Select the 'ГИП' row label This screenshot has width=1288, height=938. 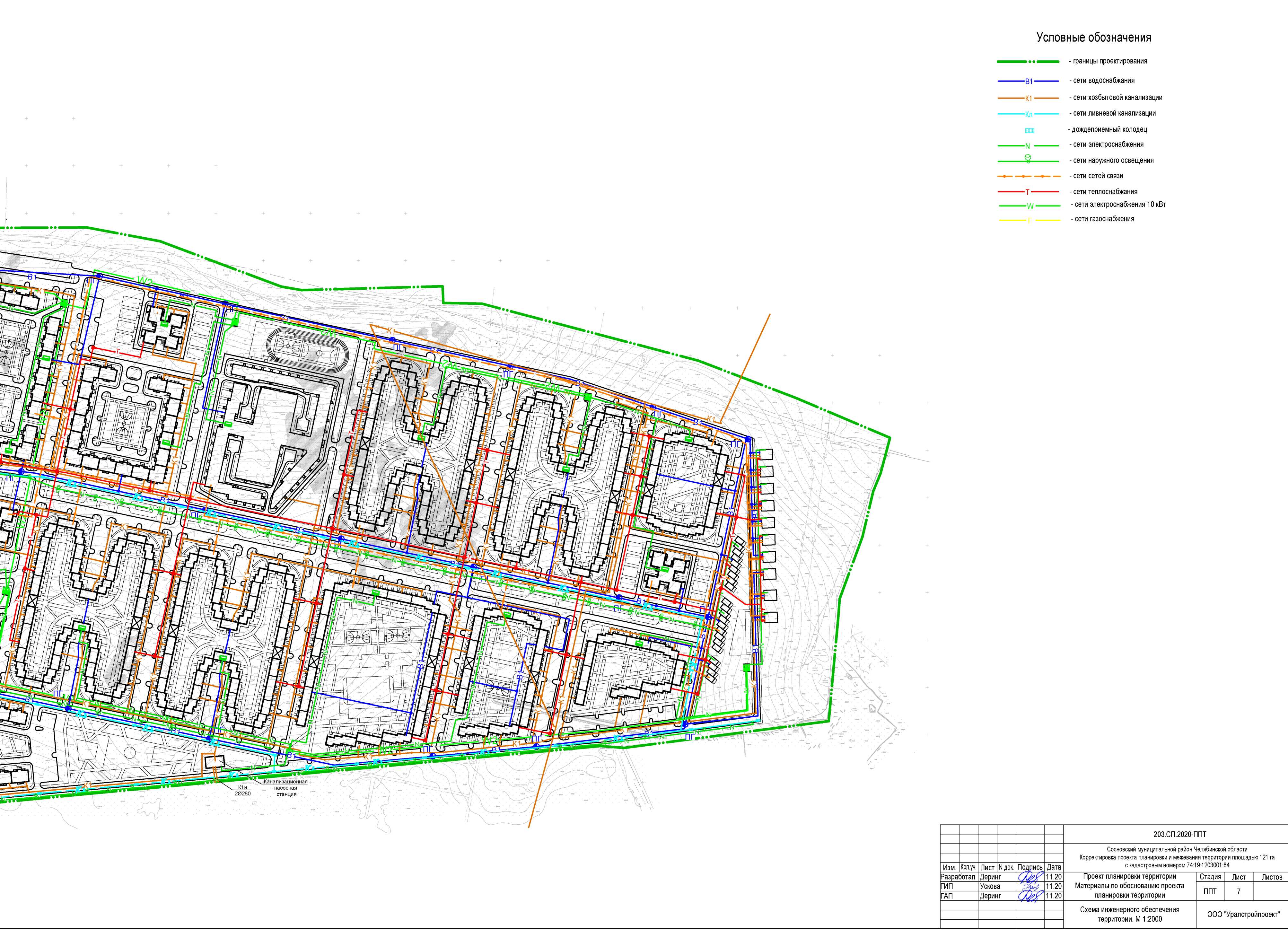pyautogui.click(x=947, y=886)
